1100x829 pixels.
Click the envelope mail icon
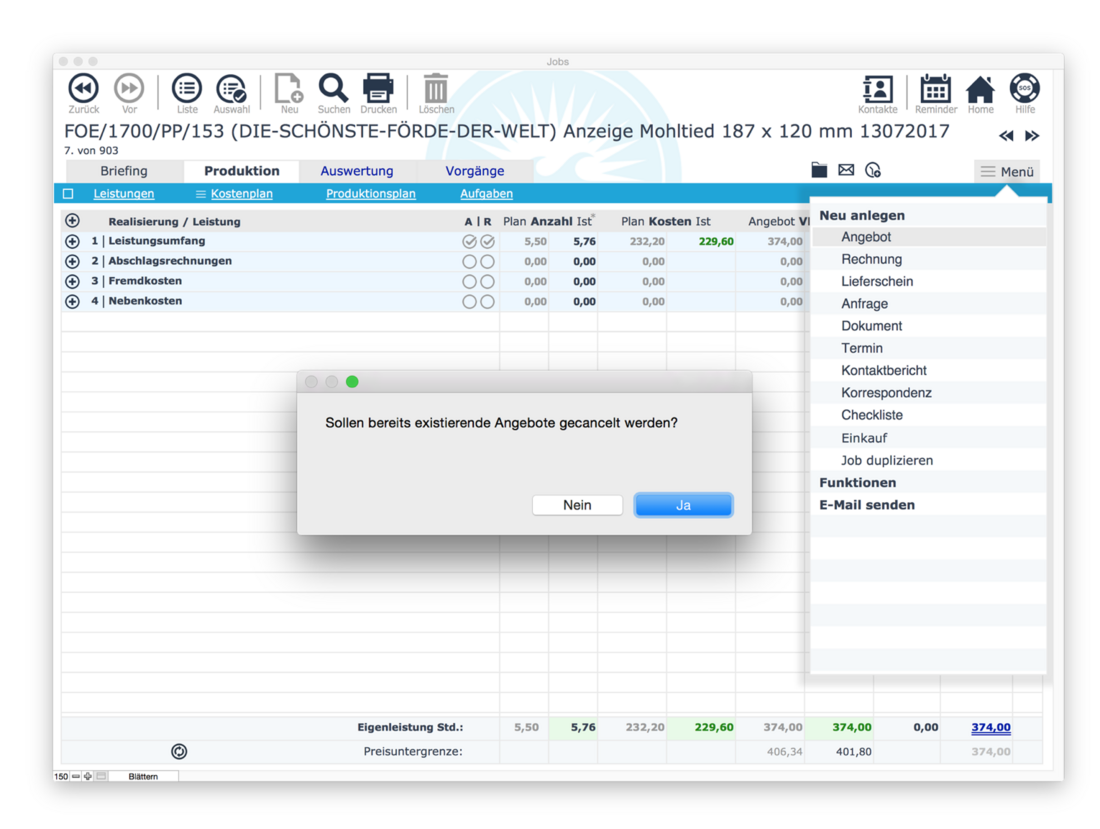(846, 170)
